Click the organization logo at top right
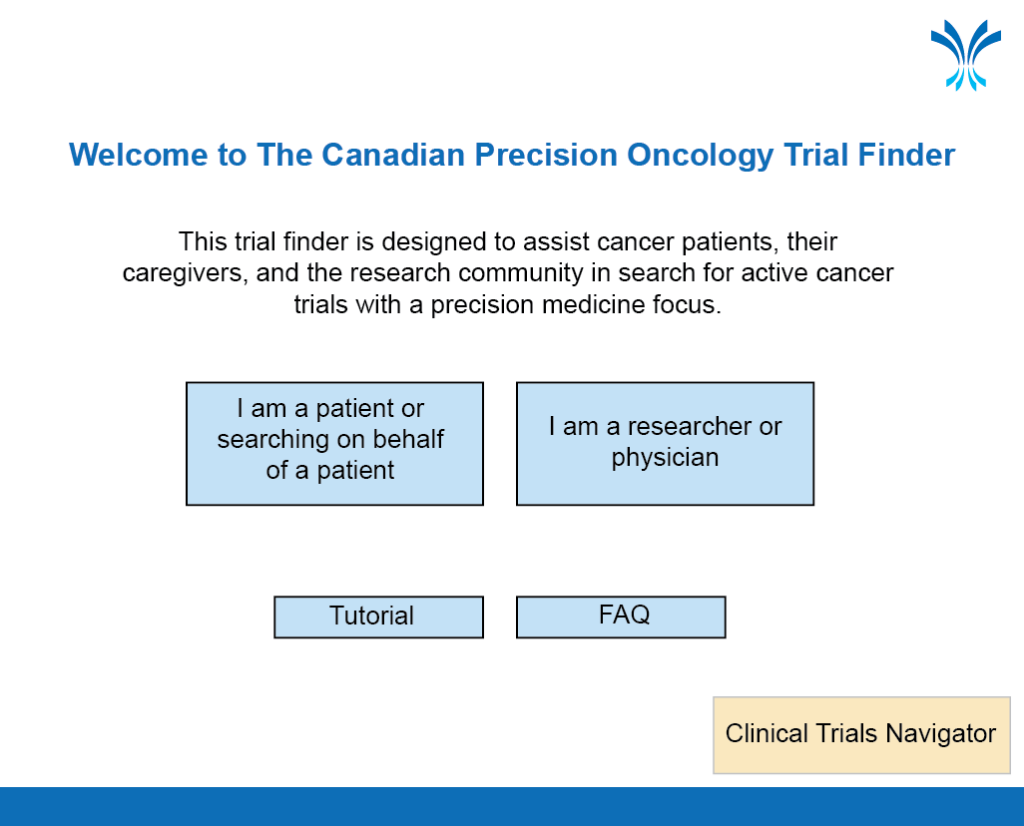 click(965, 55)
